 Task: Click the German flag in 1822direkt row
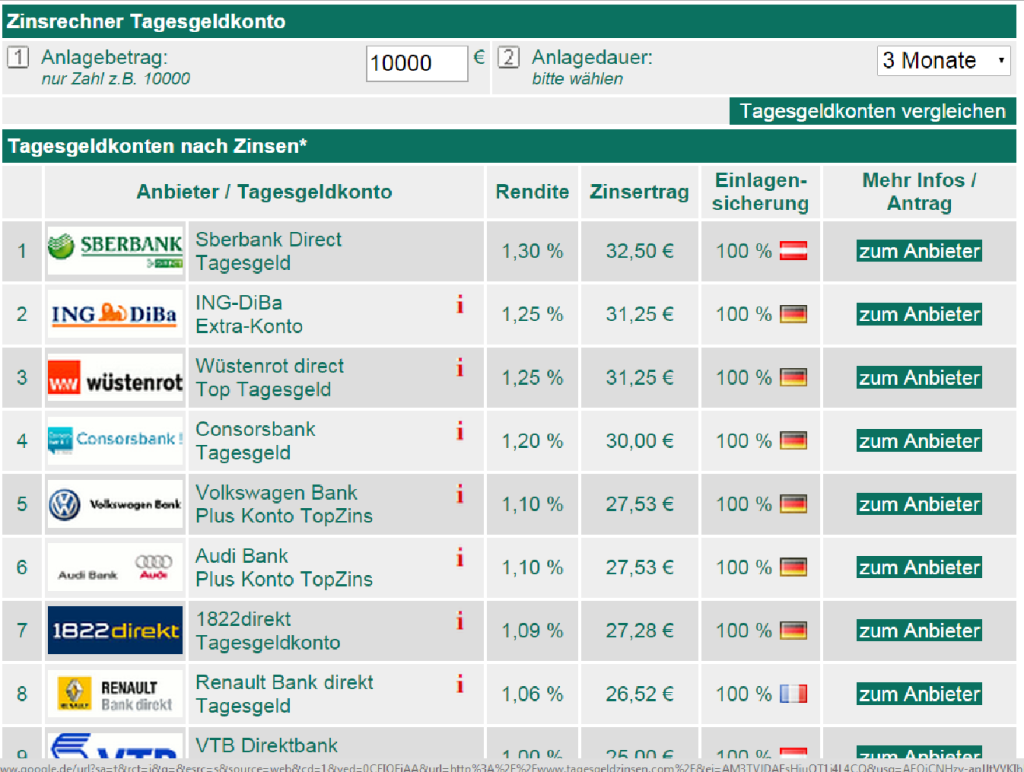tap(793, 630)
